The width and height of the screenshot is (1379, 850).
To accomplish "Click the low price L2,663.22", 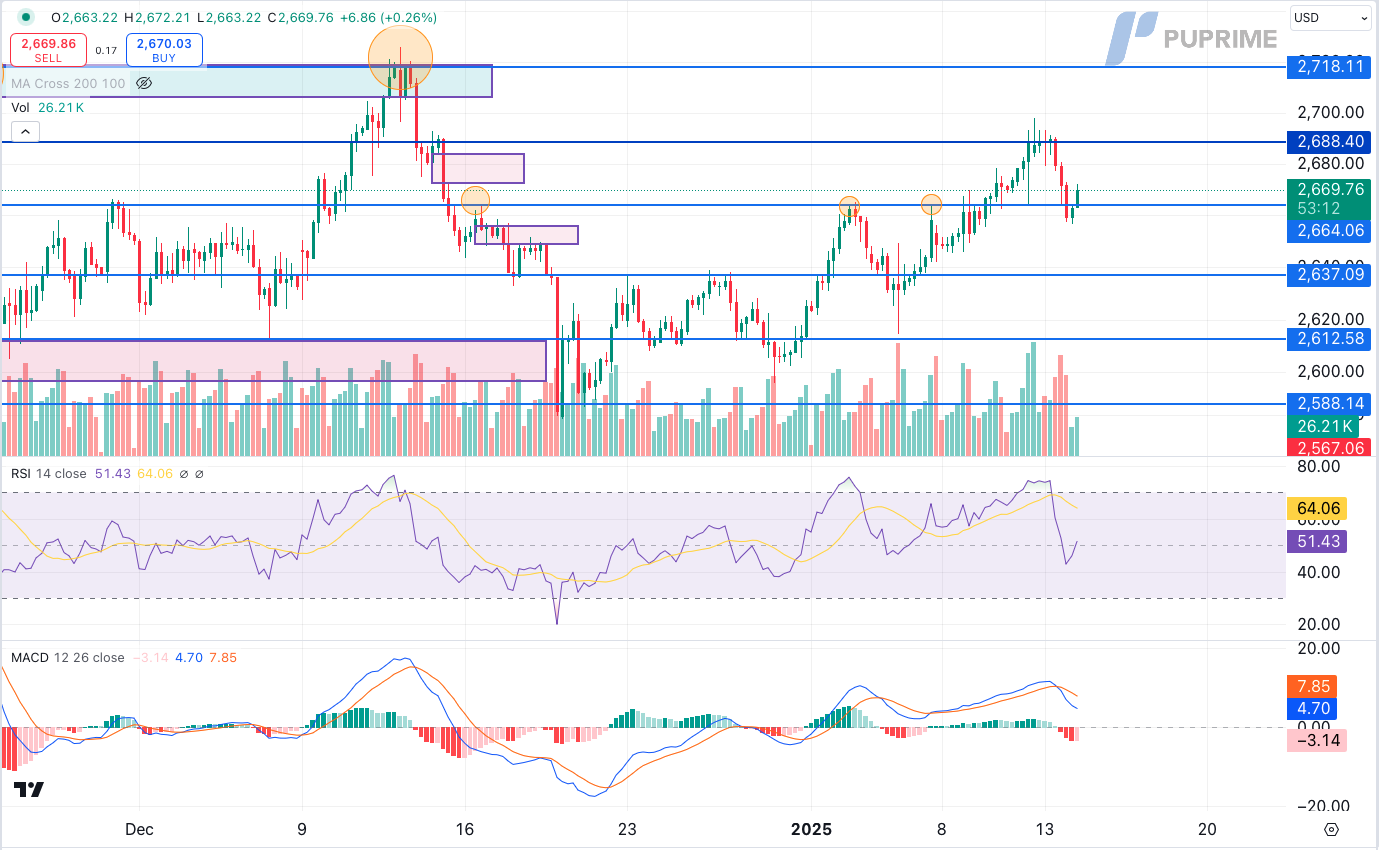I will (228, 17).
